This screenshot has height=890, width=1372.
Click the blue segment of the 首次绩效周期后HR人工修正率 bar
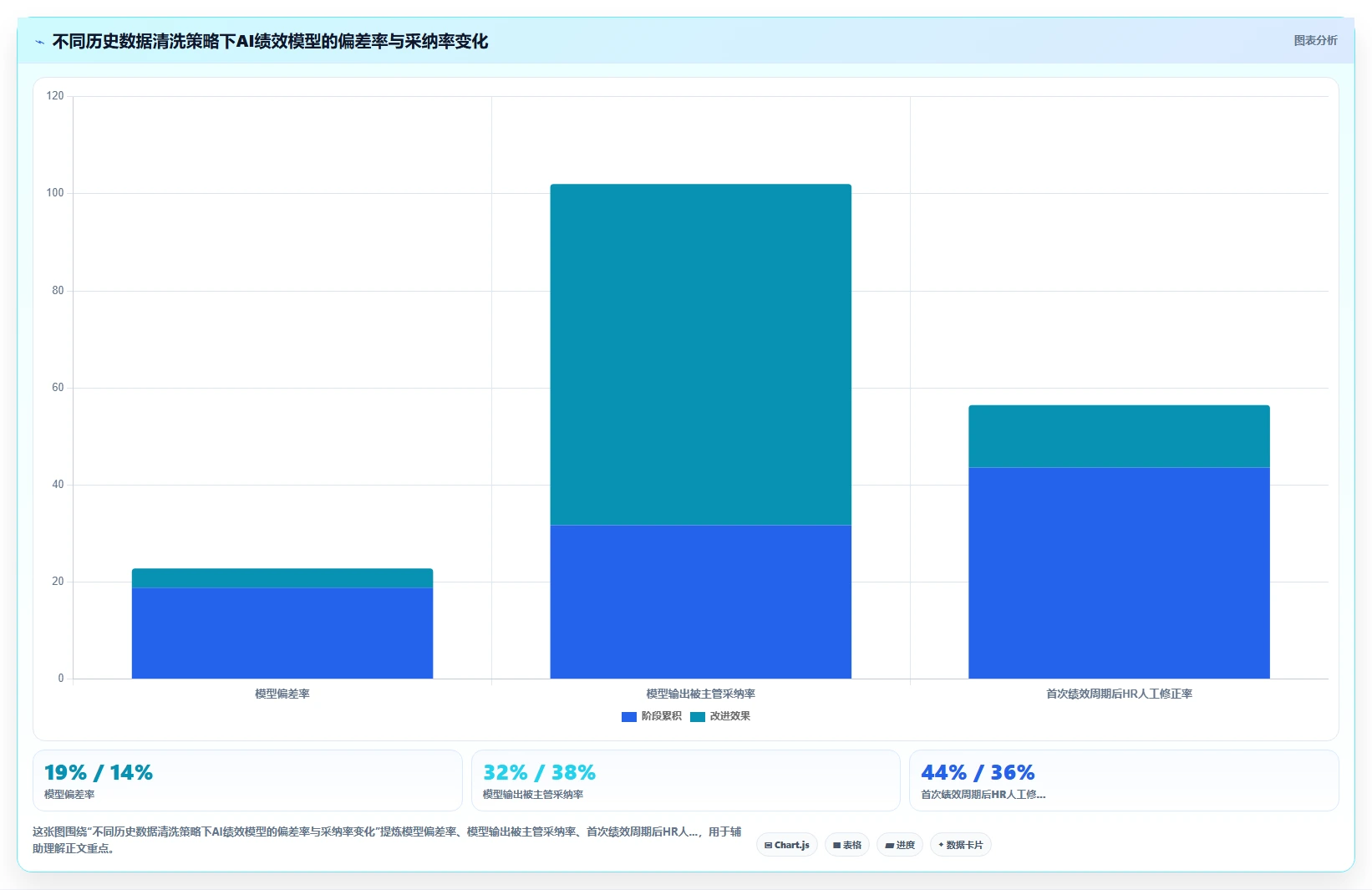1119,573
